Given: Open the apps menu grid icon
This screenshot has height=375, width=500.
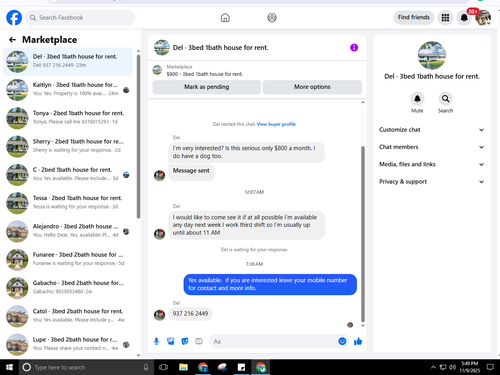Looking at the screenshot, I should [x=445, y=18].
